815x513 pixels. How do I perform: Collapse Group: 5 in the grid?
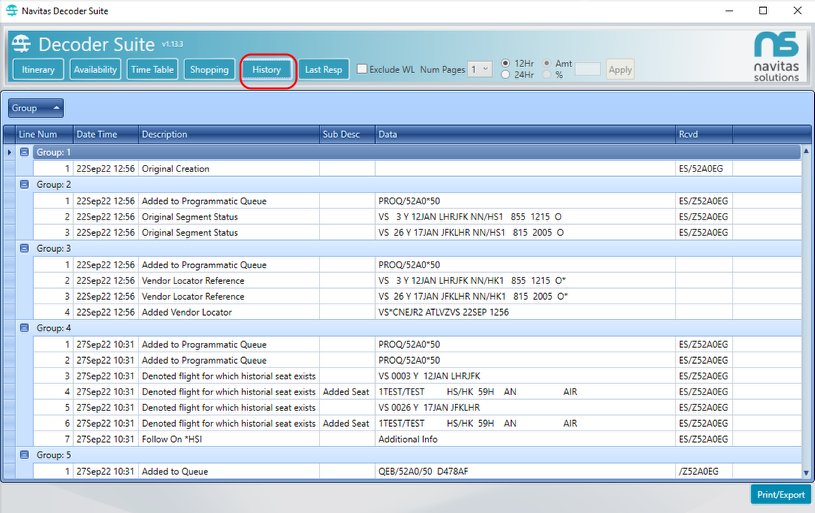24,455
